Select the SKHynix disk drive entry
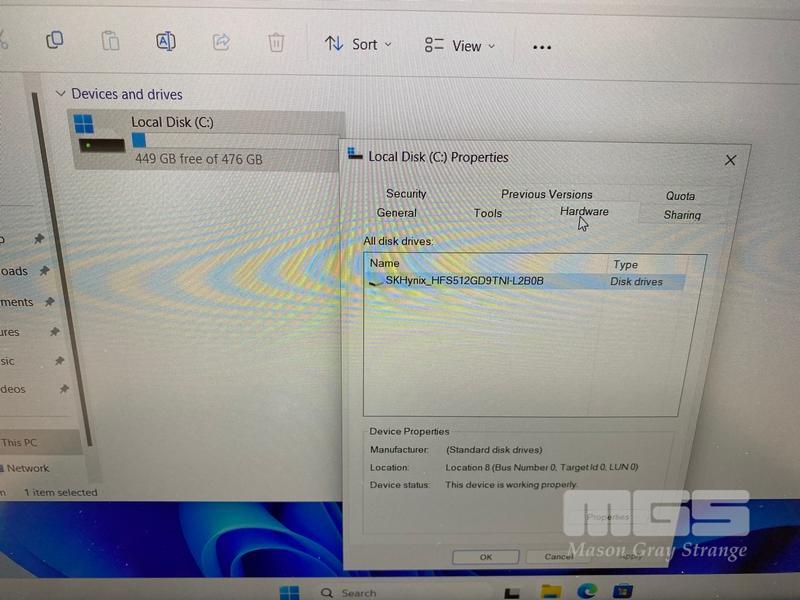 [464, 282]
